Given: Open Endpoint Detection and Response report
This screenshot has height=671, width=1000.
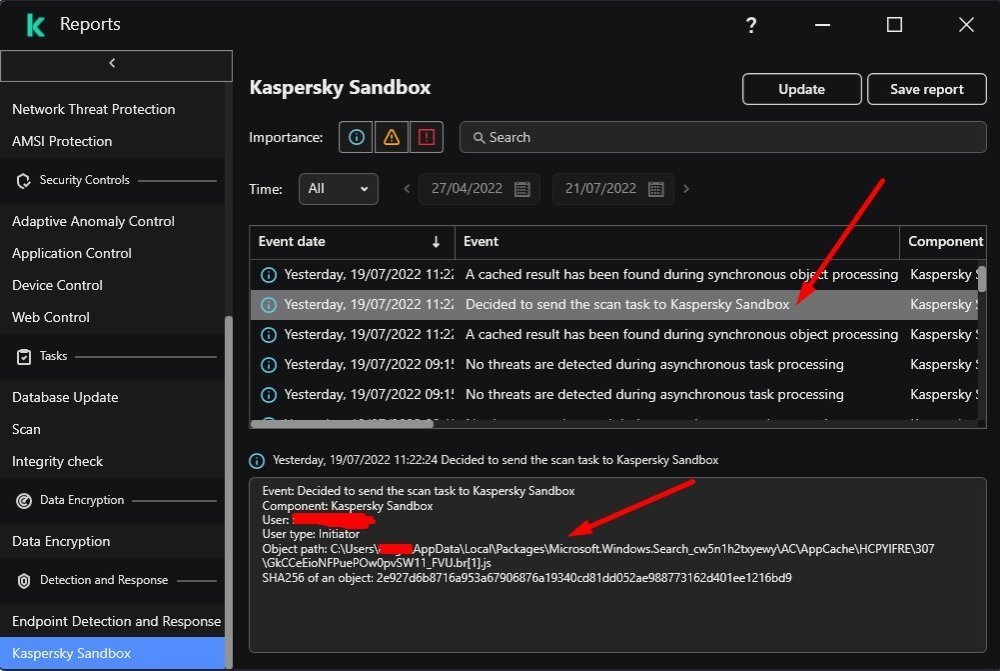Looking at the screenshot, I should pos(116,621).
